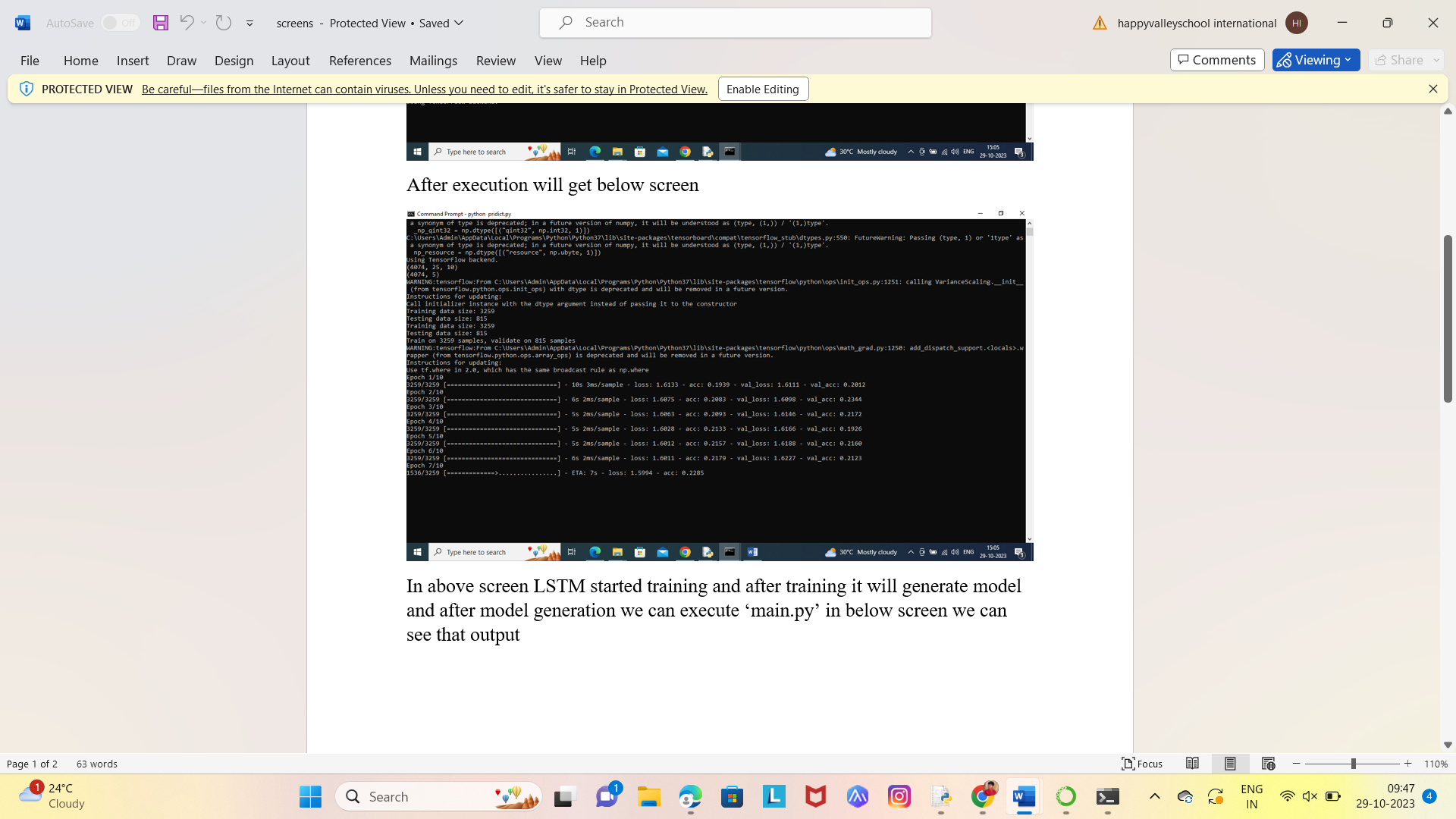This screenshot has height=819, width=1456.
Task: Open the document title saved-status dropdown
Action: [459, 23]
